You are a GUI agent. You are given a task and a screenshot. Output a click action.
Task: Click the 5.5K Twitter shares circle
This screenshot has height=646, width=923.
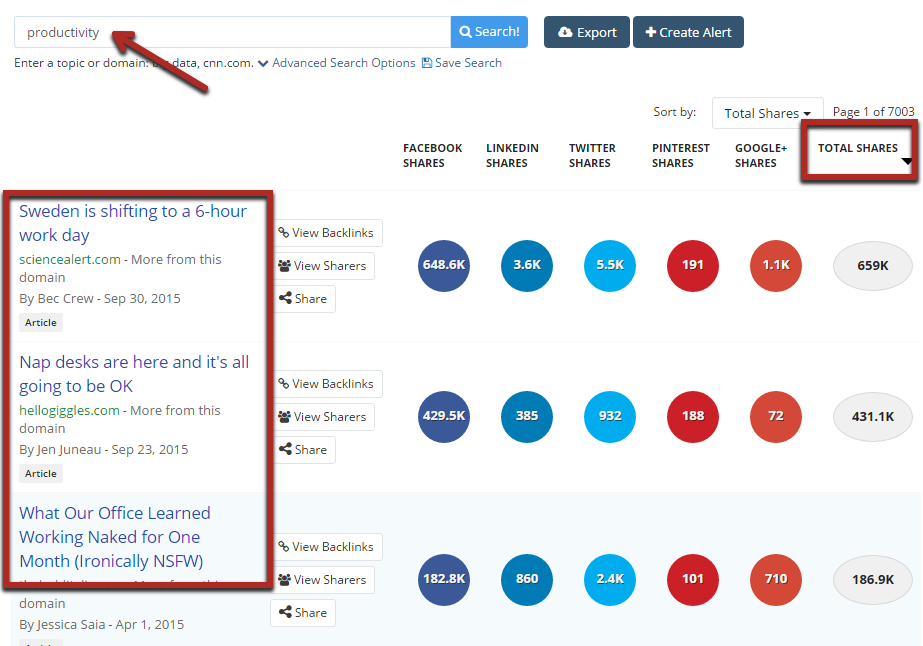[x=610, y=266]
